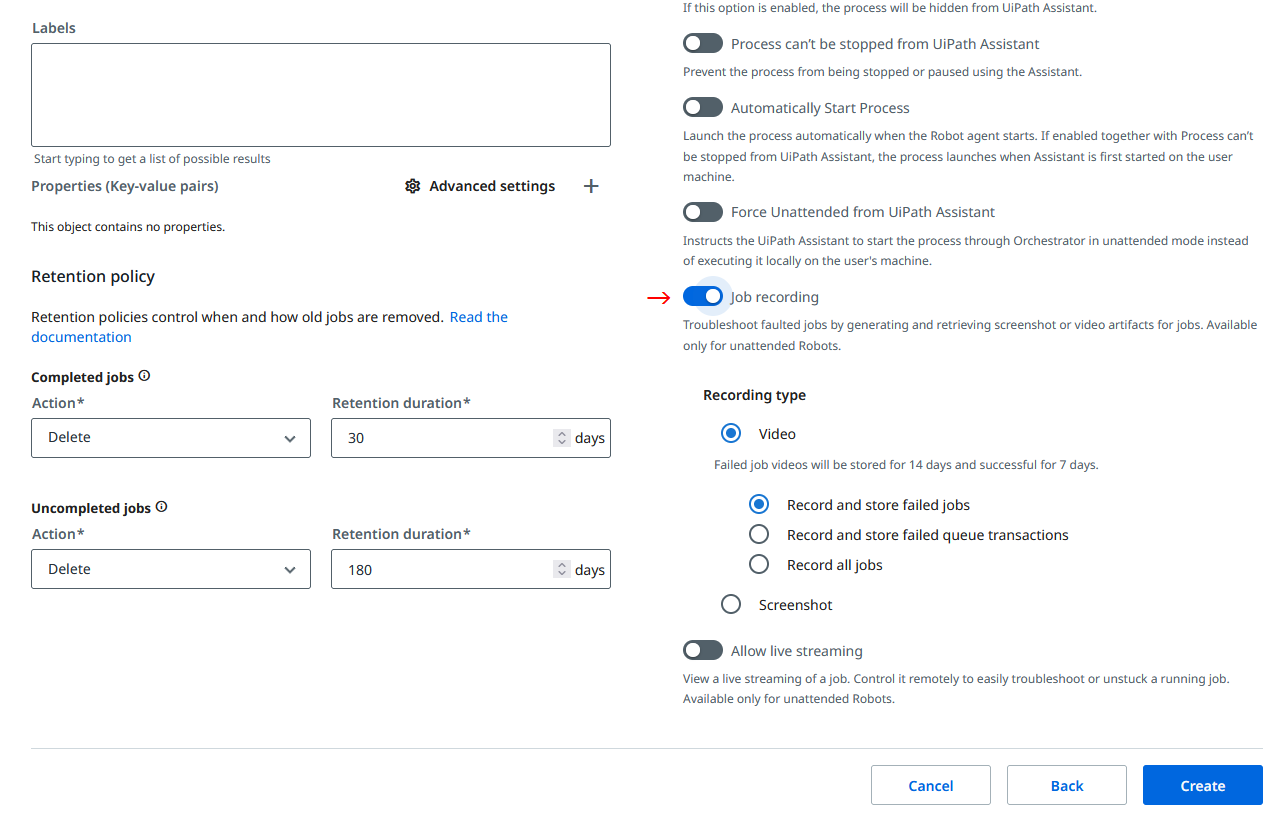The image size is (1286, 815).
Task: Click the stepper arrows on the 180 days field
Action: (x=561, y=569)
